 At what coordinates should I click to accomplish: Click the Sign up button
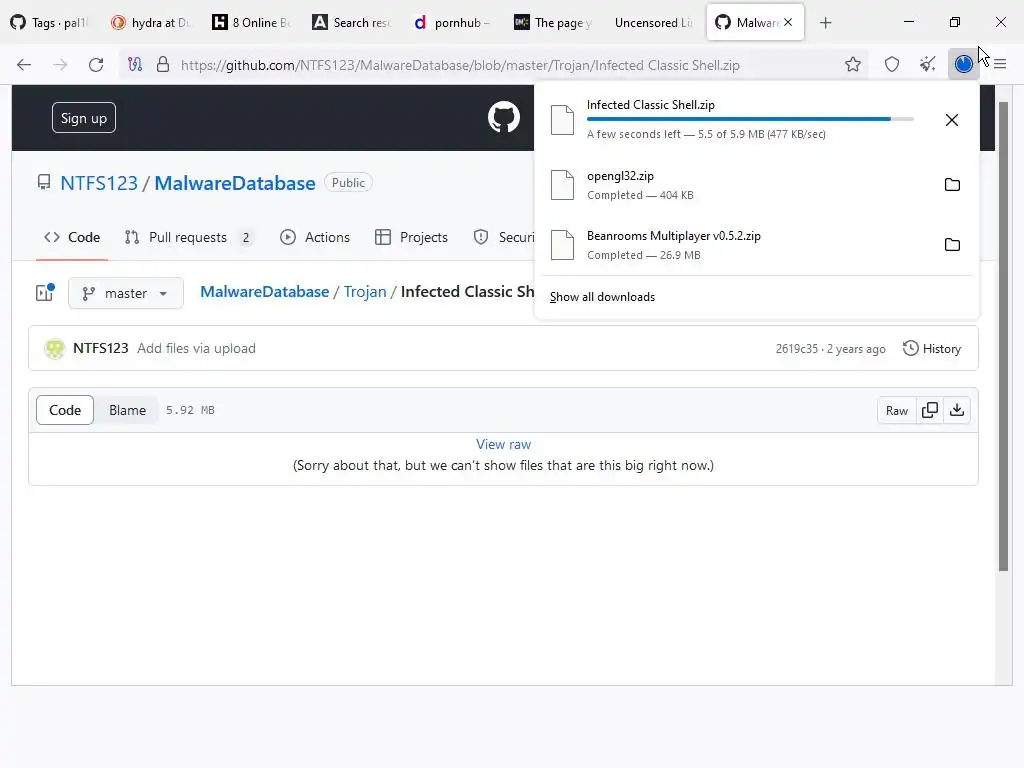(84, 118)
